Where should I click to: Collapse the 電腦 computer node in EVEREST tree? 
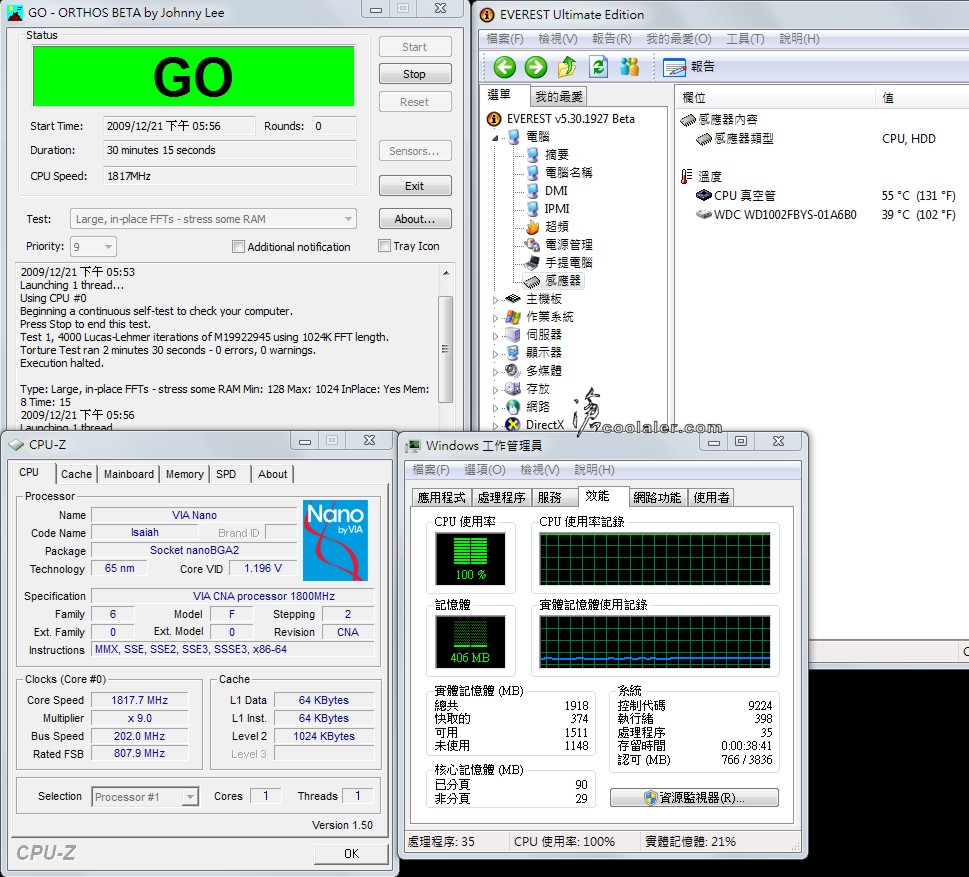click(495, 137)
